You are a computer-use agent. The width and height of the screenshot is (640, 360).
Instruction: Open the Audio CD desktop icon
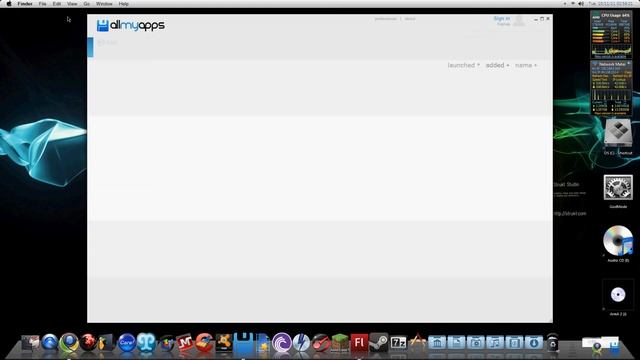pos(618,244)
